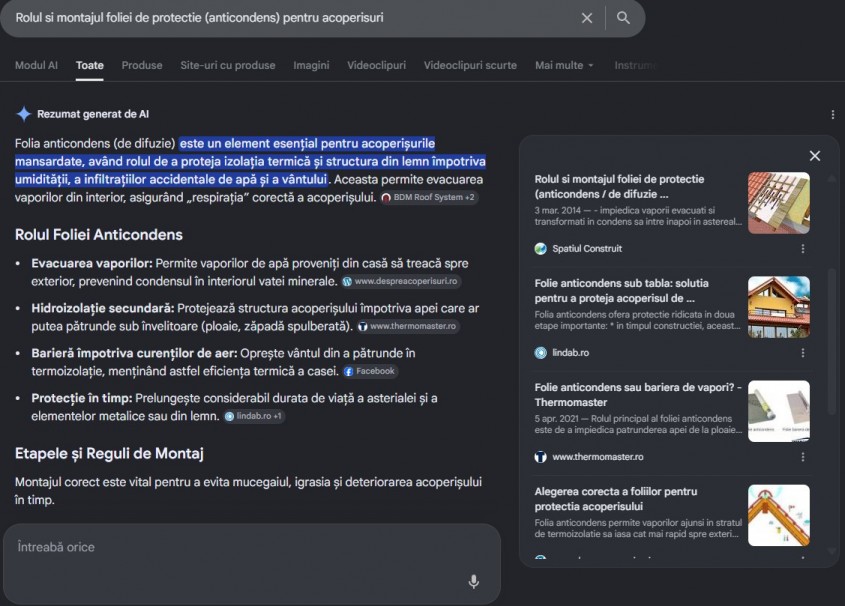Open result 'Folie anticondens sau bariera de vapori?'
The image size is (845, 606).
[638, 394]
